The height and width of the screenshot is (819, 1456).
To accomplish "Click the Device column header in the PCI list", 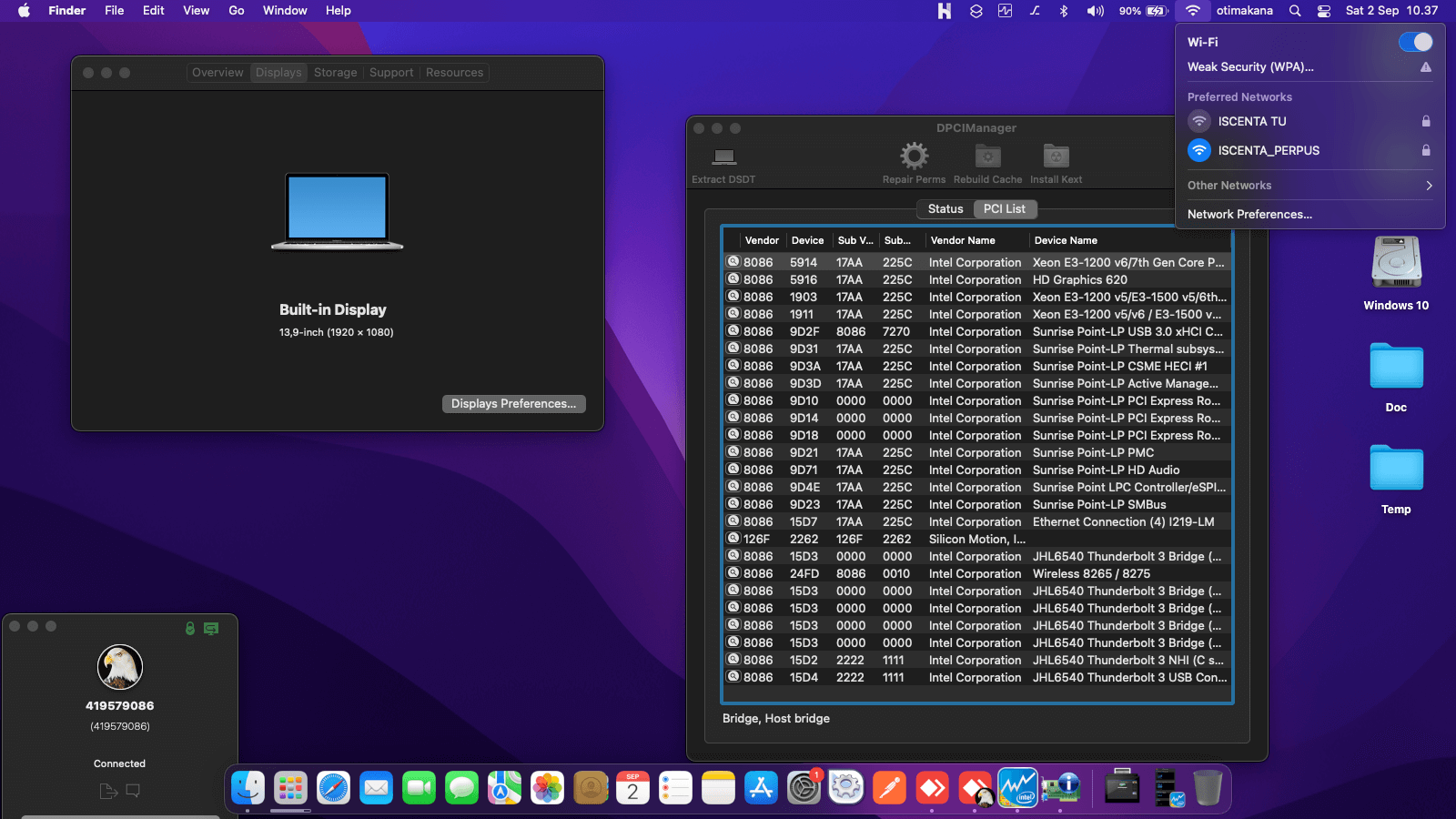I will click(807, 240).
